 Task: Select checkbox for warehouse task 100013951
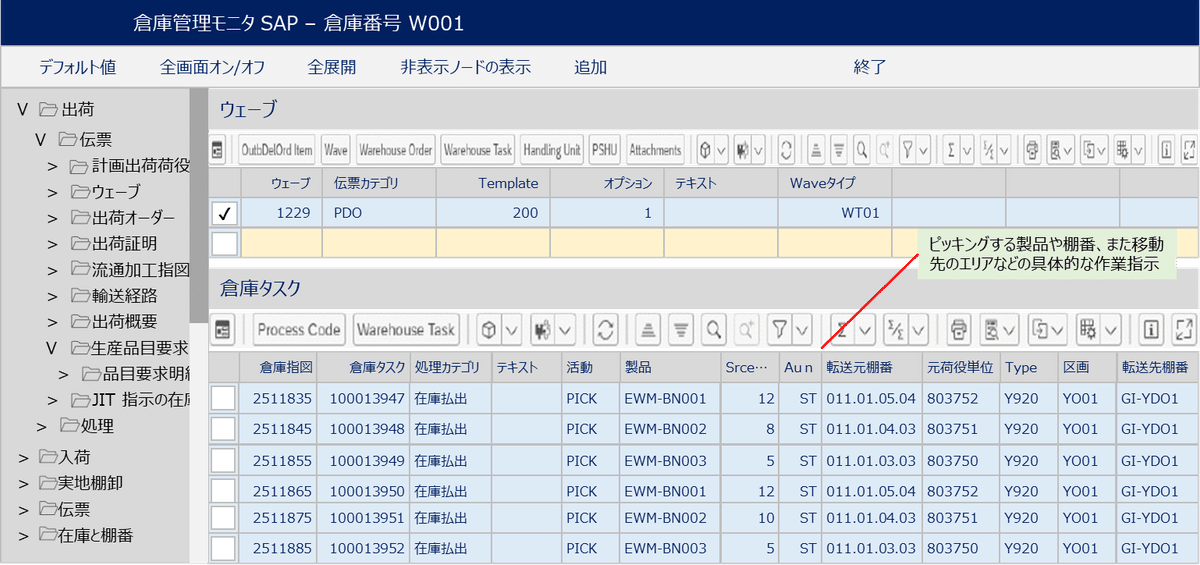pos(222,518)
